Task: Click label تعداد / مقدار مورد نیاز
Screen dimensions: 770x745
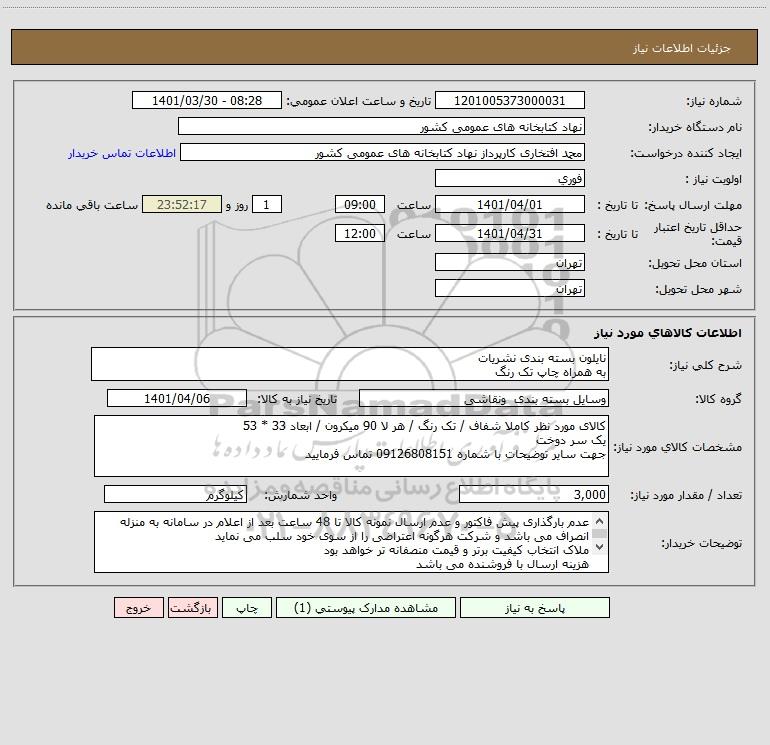Action: point(686,495)
